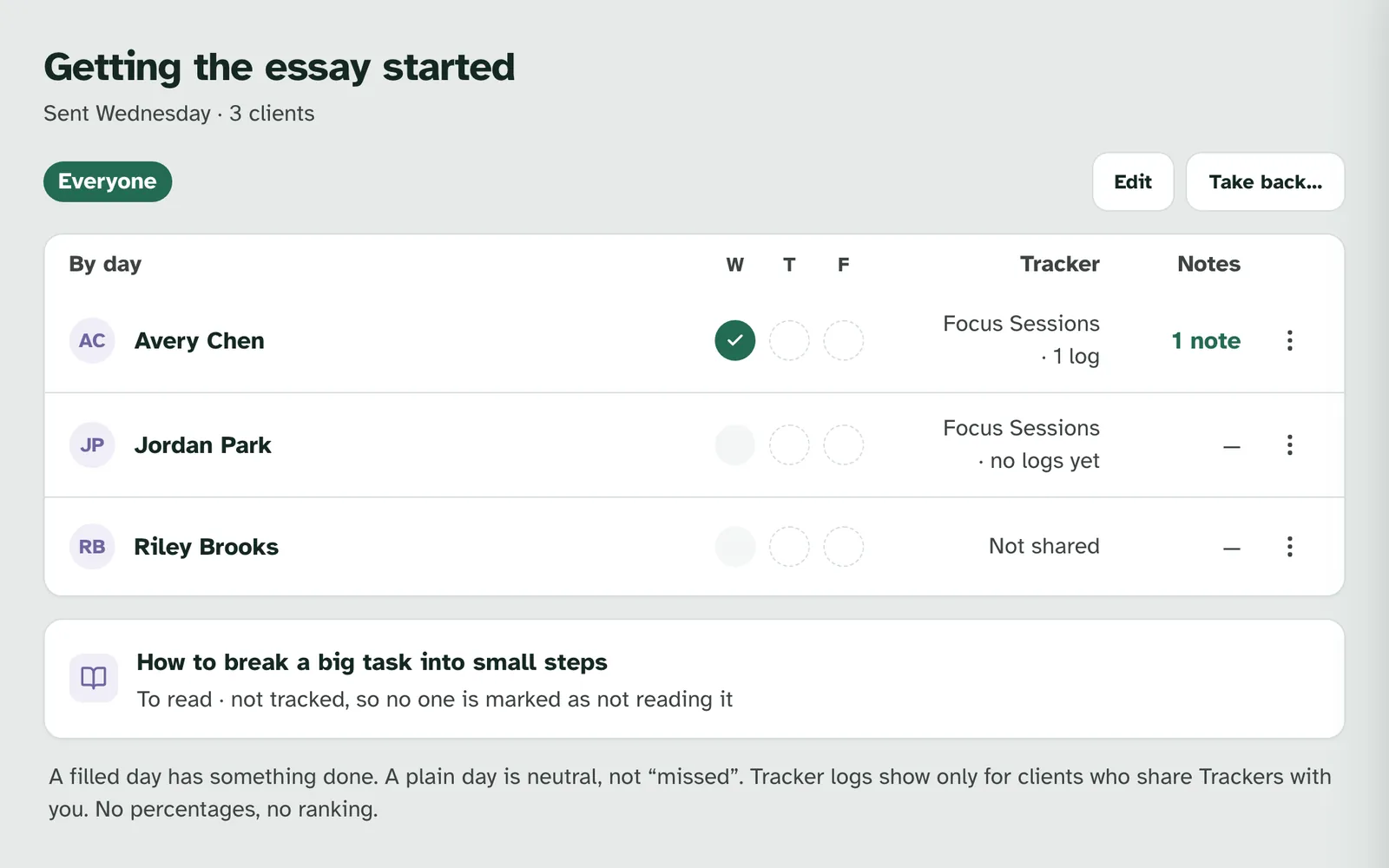1389x868 pixels.
Task: Click the F day column header
Action: [x=844, y=265]
